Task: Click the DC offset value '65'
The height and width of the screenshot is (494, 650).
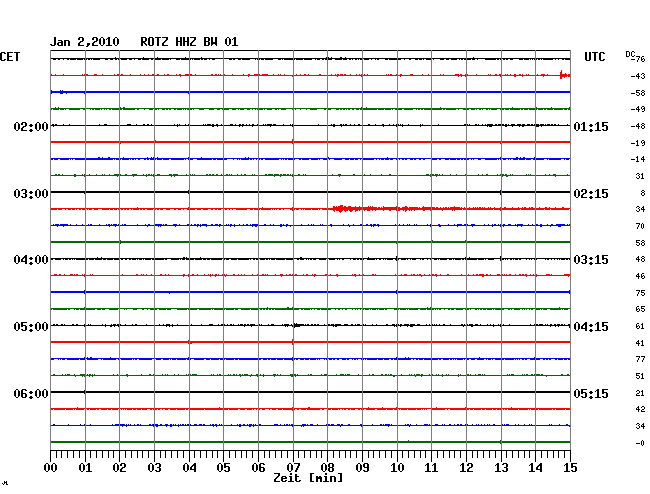Action: pos(640,309)
